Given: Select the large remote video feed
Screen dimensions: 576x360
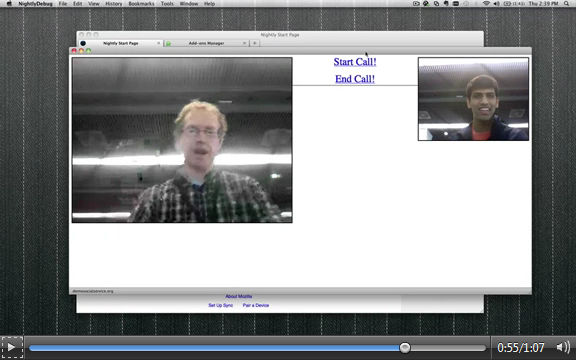Looking at the screenshot, I should pos(182,140).
